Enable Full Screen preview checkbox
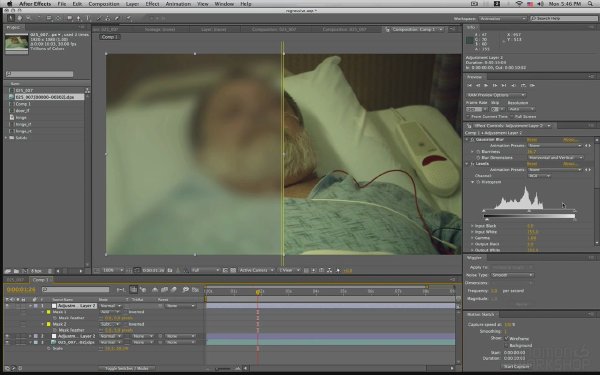Image resolution: width=600 pixels, height=375 pixels. point(512,116)
